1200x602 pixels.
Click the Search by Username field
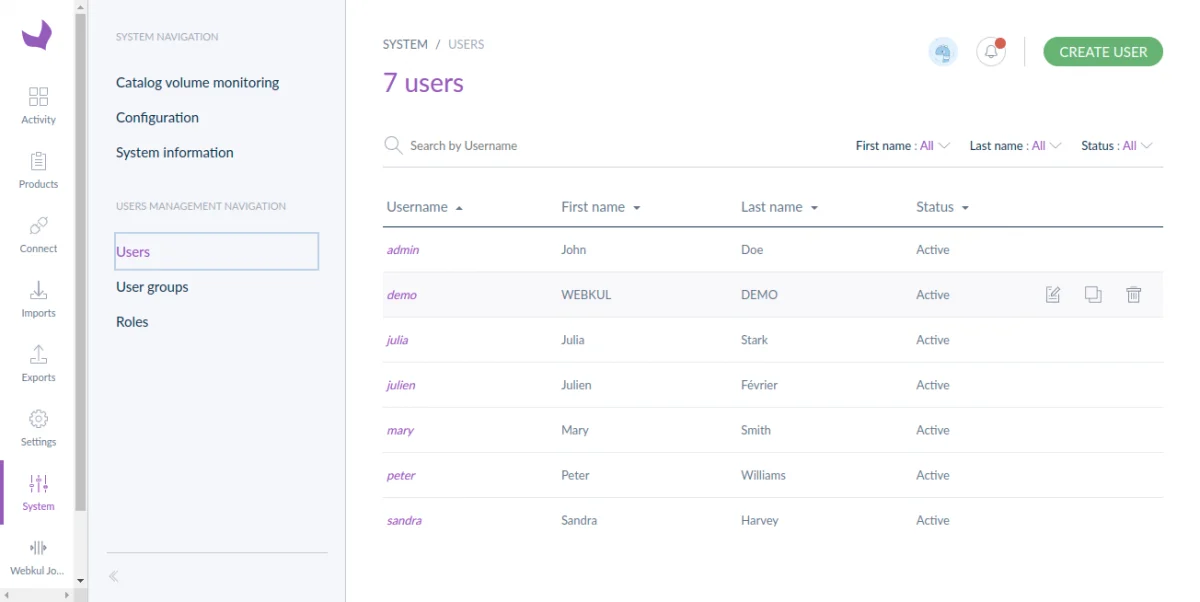tap(463, 145)
